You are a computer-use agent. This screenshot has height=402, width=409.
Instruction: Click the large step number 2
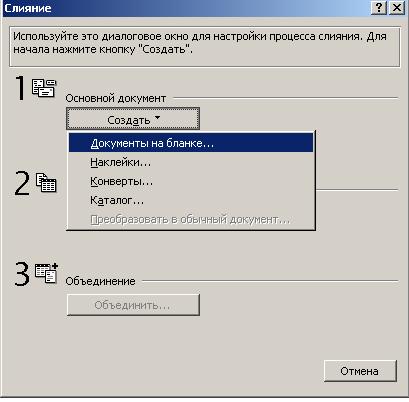coord(22,183)
